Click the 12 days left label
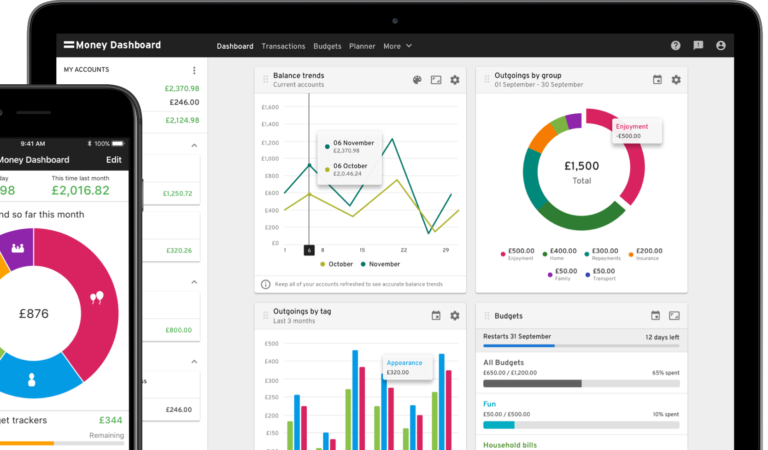This screenshot has height=450, width=768. [x=662, y=337]
